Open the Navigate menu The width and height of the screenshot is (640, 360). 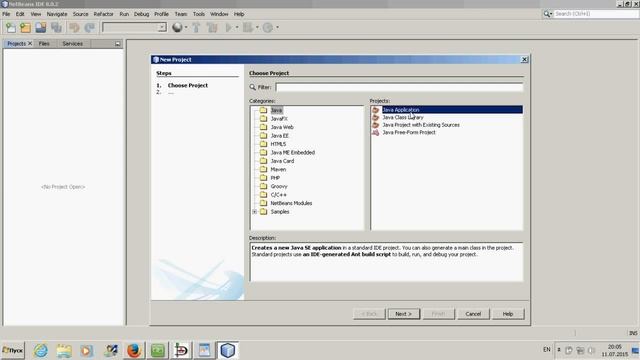coord(57,14)
